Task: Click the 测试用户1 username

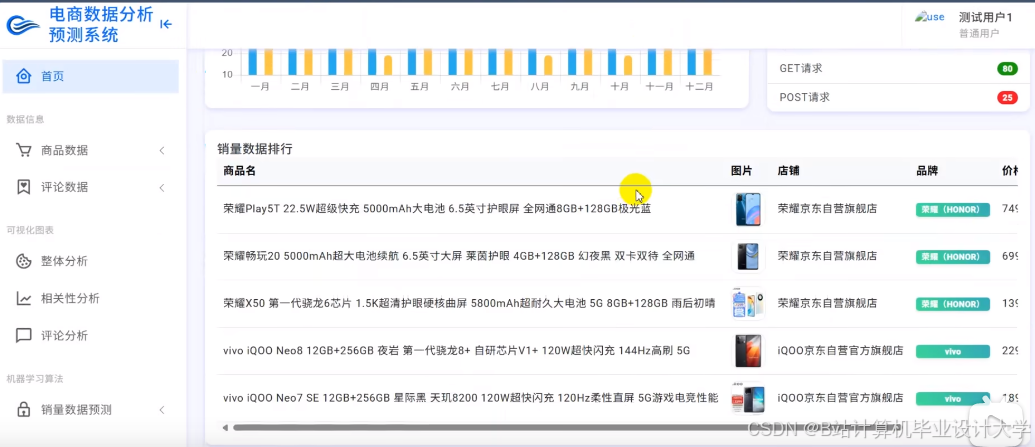Action: pyautogui.click(x=985, y=18)
